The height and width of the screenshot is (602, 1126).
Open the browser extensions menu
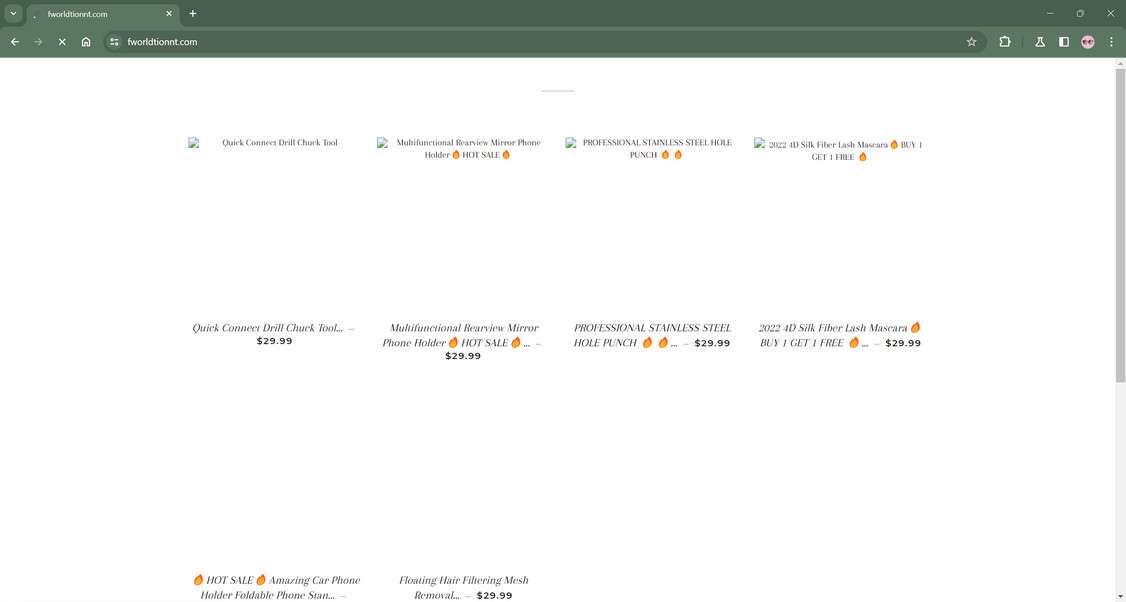tap(1004, 41)
